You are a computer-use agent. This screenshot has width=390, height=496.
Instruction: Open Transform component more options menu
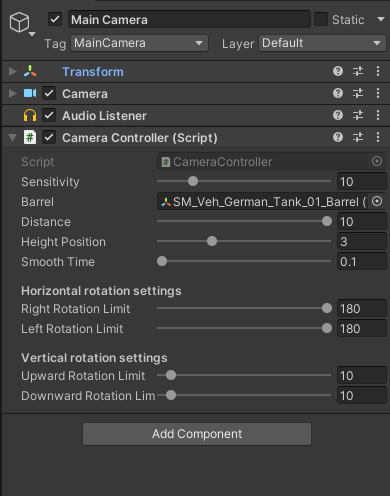tap(378, 71)
